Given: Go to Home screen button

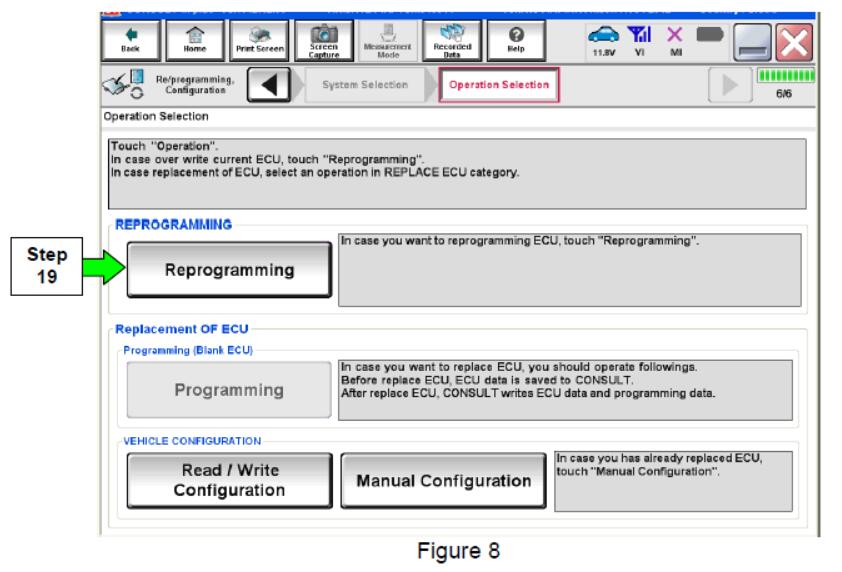Looking at the screenshot, I should pyautogui.click(x=195, y=40).
